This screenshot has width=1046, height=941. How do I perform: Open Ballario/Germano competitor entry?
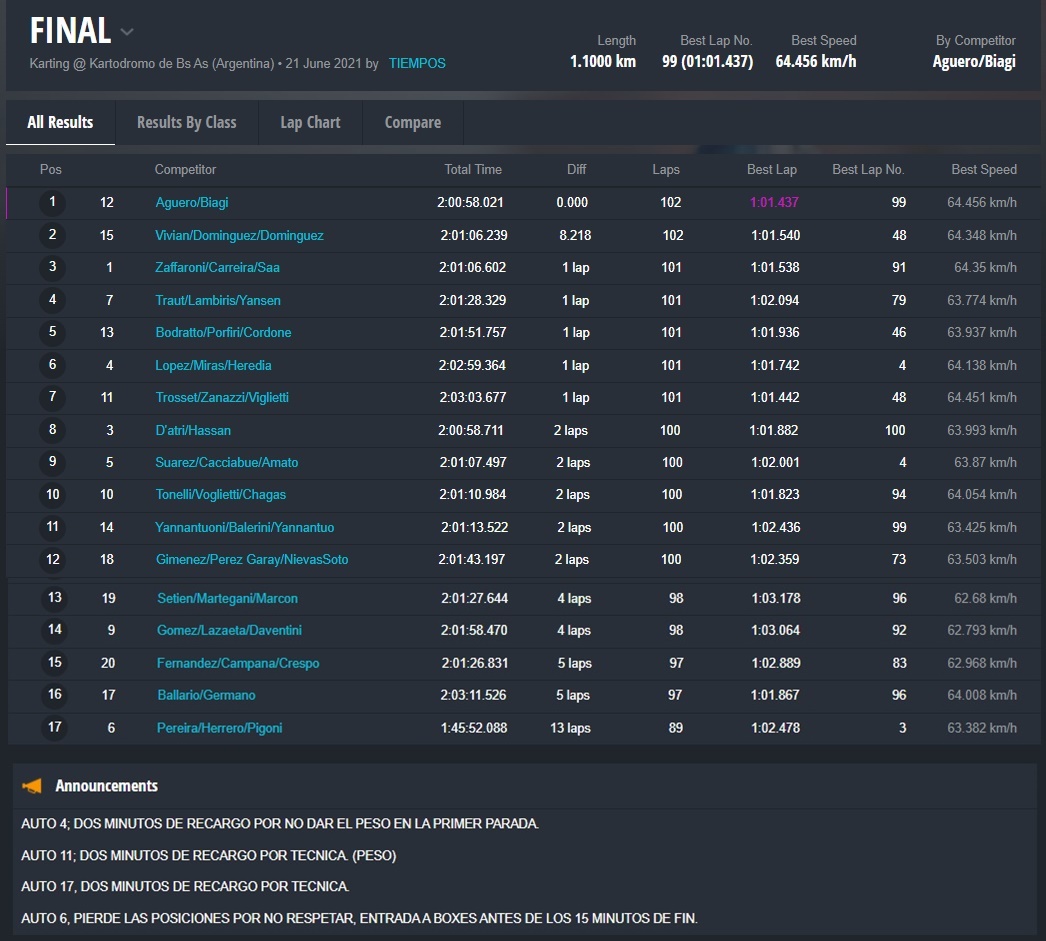pyautogui.click(x=206, y=695)
